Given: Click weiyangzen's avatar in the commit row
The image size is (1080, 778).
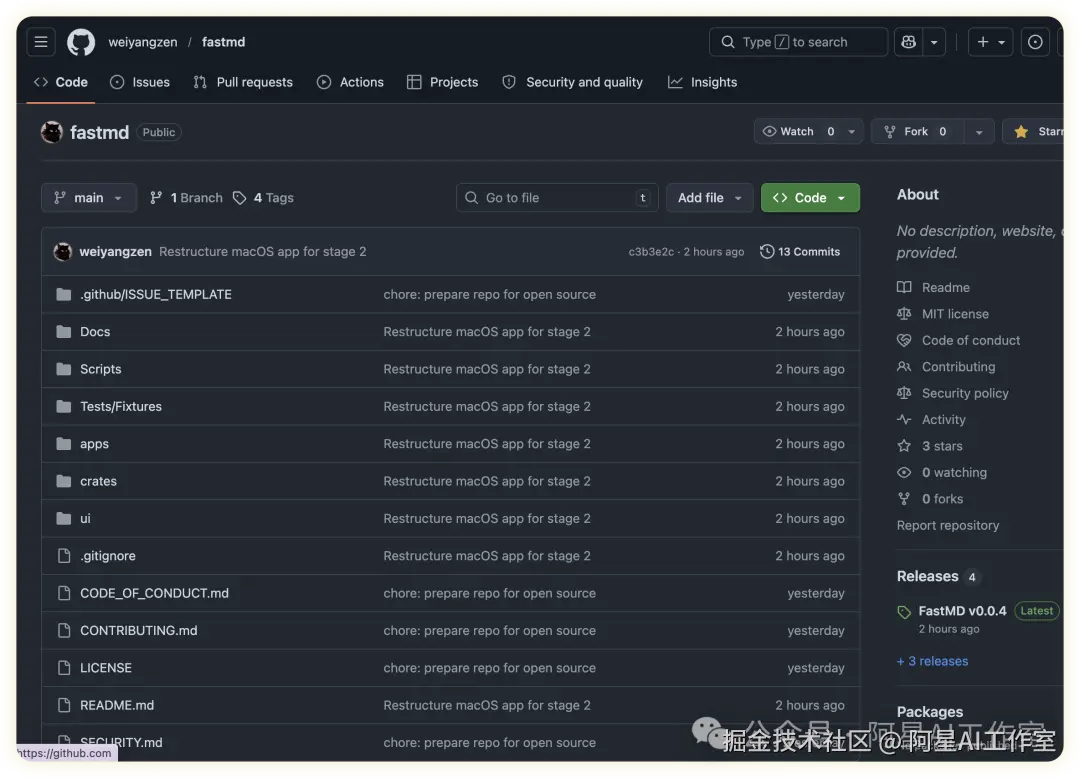Looking at the screenshot, I should (63, 252).
